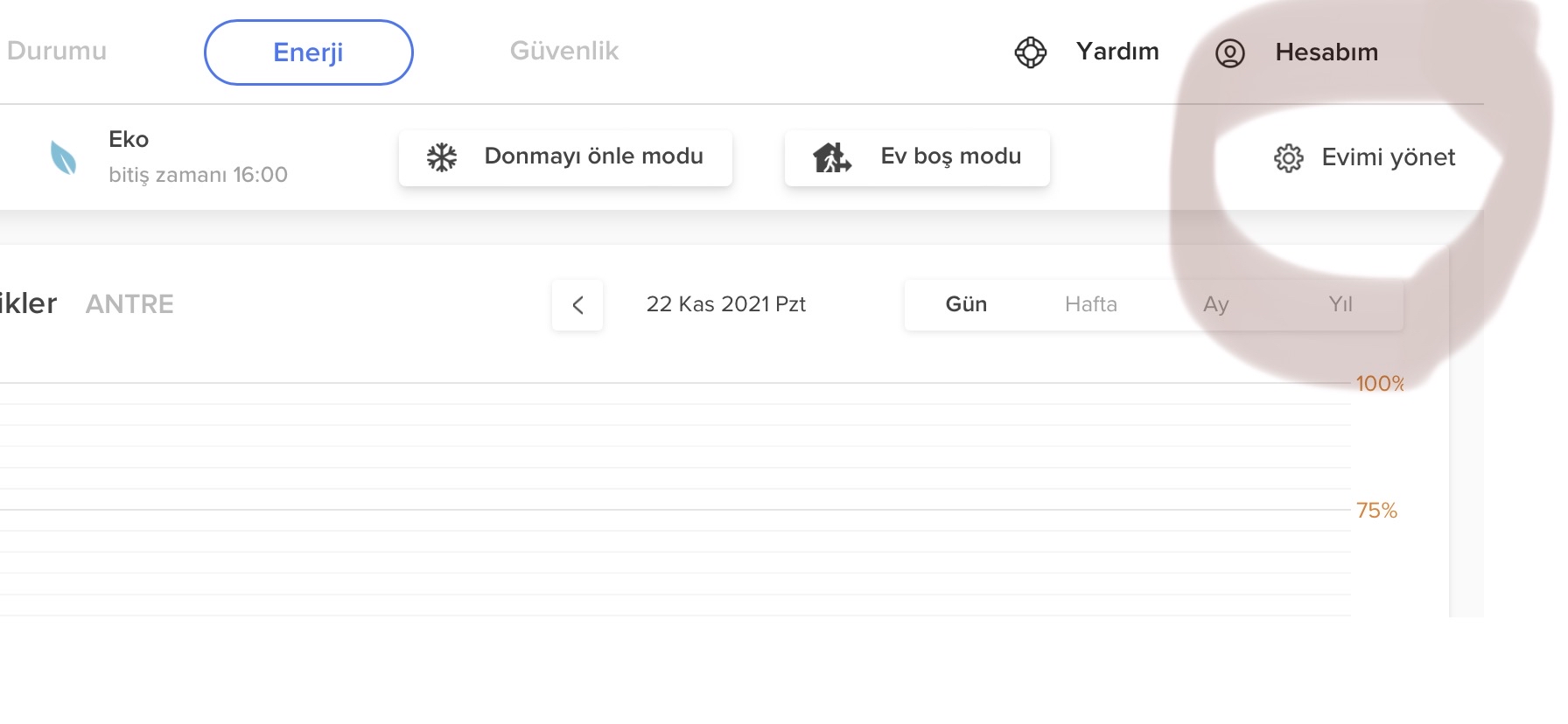
Task: Click the Hesabım profile avatar icon
Action: coord(1229,53)
